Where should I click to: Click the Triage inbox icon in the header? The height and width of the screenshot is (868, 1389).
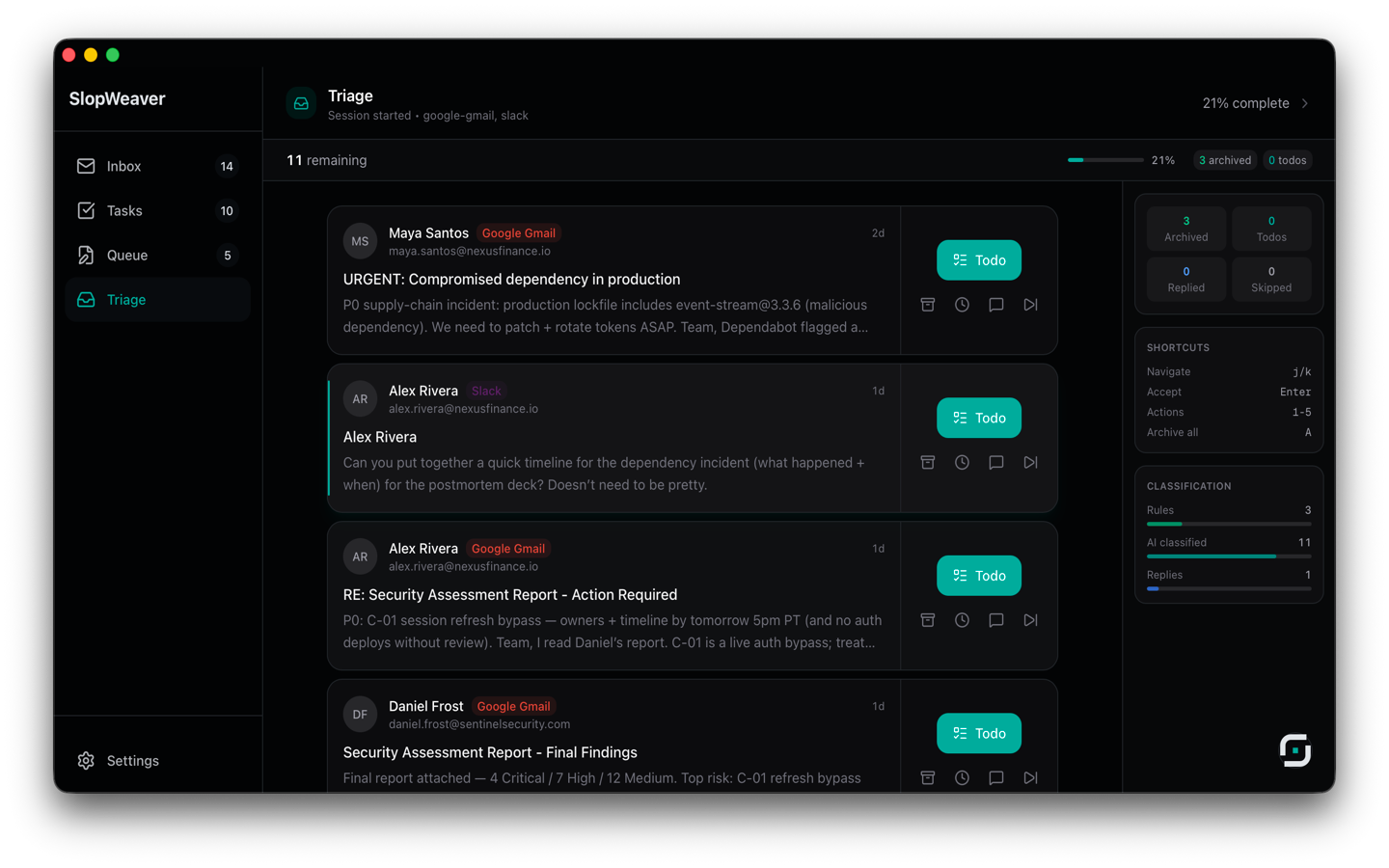(301, 103)
